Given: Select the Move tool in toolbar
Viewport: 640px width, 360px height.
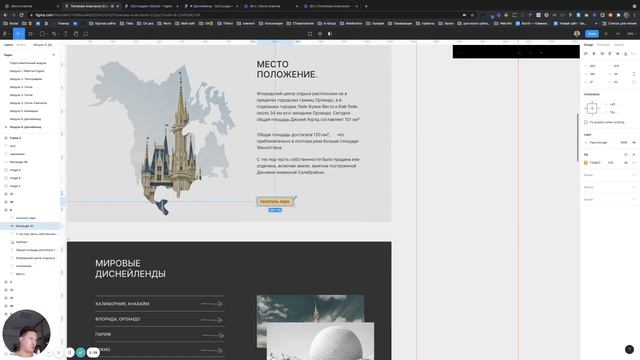Looking at the screenshot, I should (x=18, y=34).
